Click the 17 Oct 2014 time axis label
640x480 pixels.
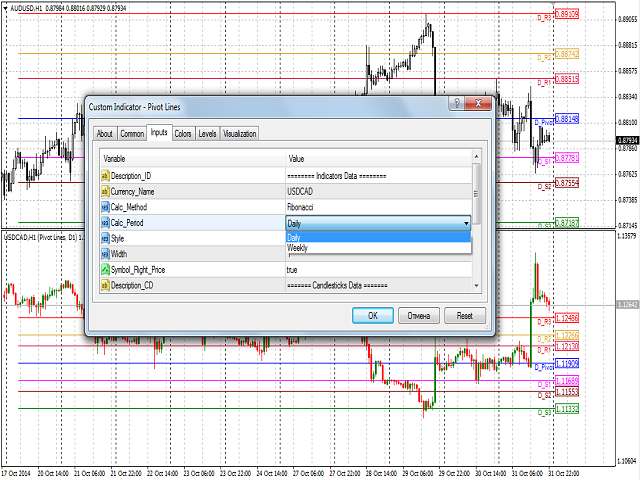16,473
